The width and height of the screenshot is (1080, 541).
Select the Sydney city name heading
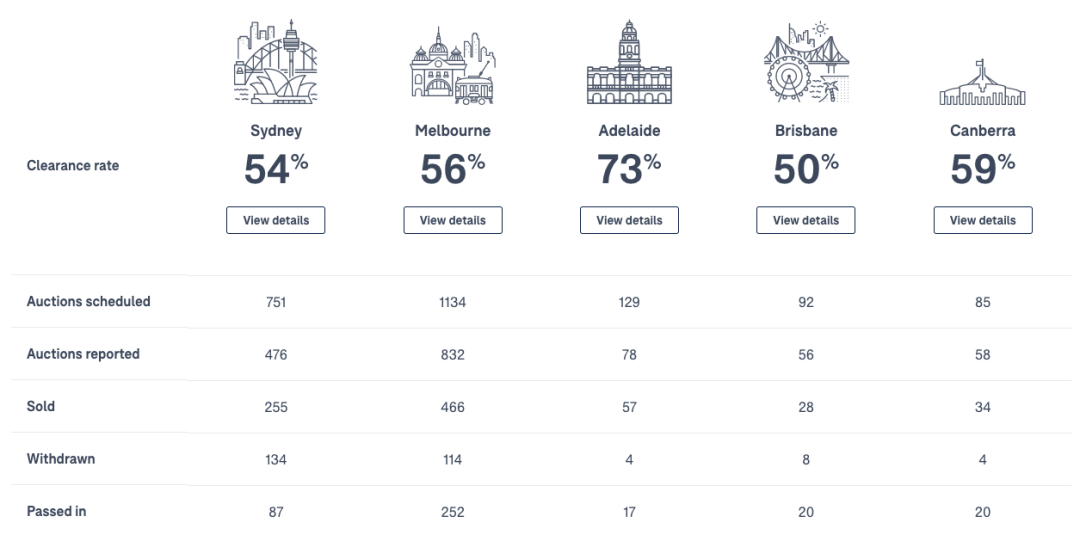coord(276,131)
